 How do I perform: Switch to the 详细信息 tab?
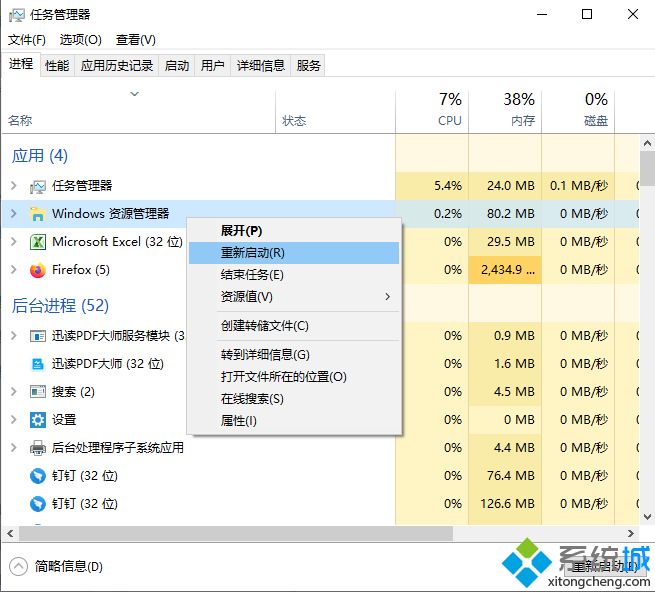pos(261,66)
